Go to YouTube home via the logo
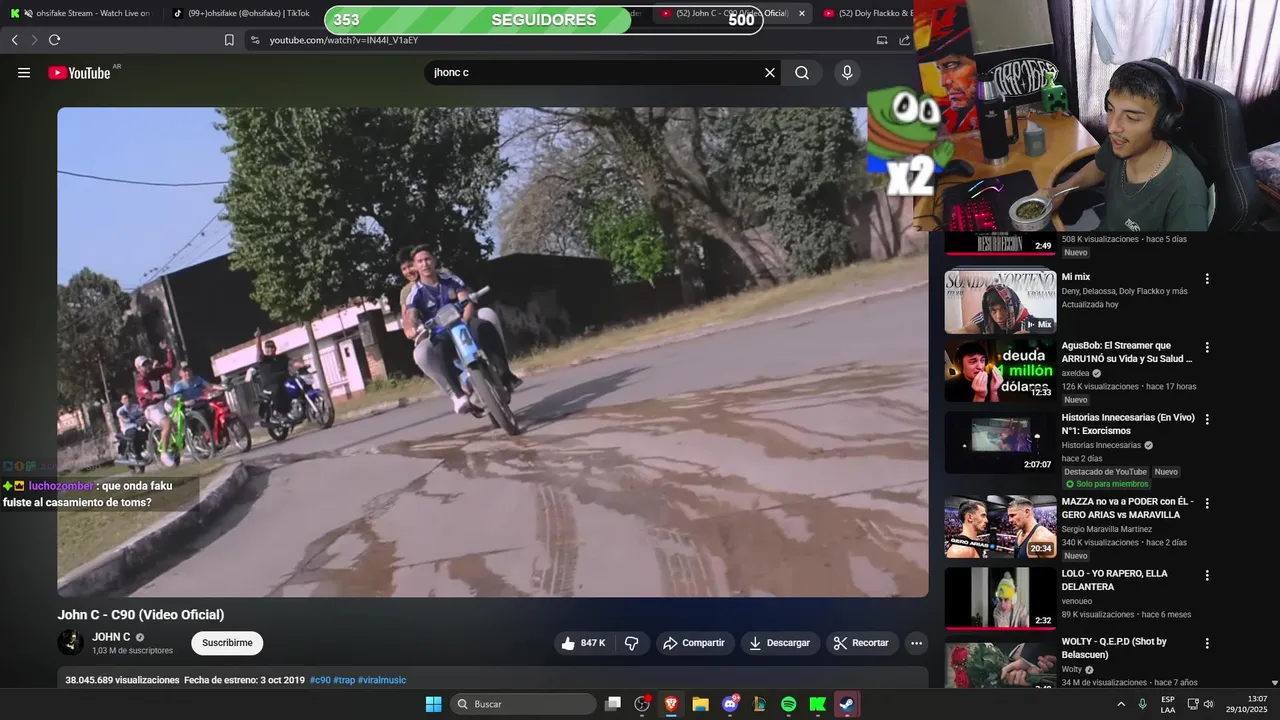1280x720 pixels. pos(79,72)
